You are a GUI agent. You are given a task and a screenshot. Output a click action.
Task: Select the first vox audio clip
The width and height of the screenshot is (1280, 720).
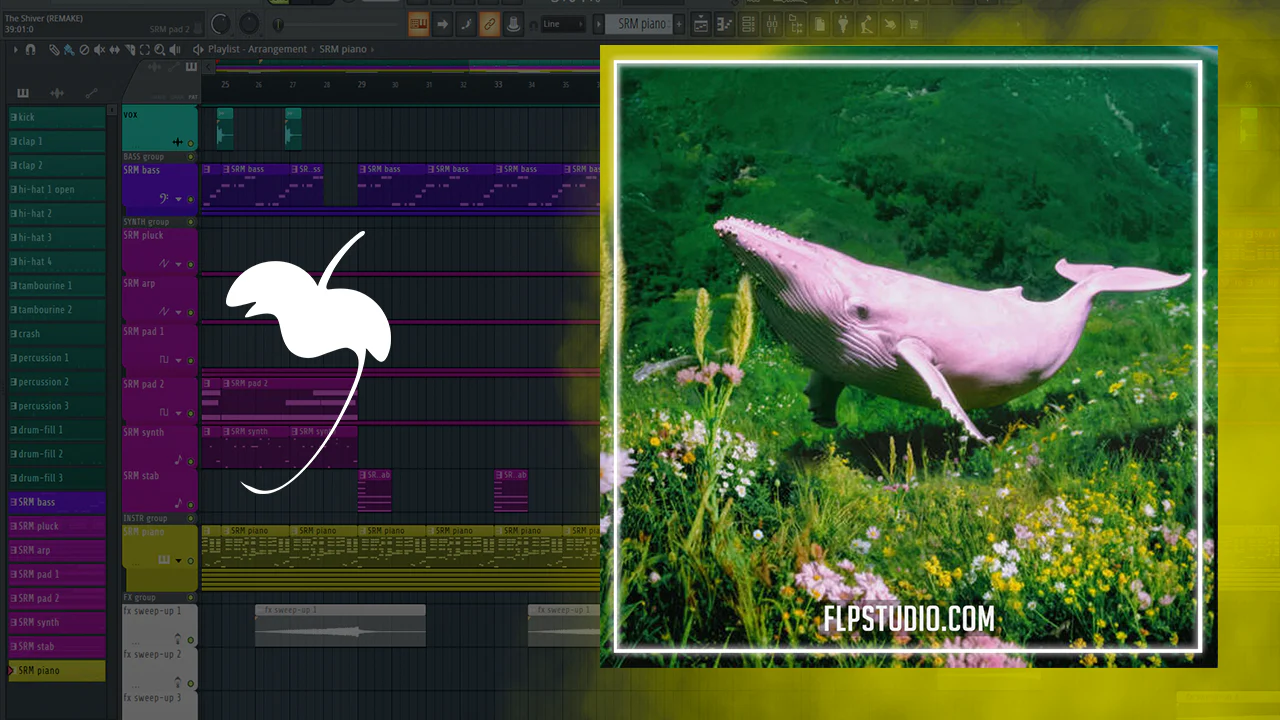coord(225,129)
